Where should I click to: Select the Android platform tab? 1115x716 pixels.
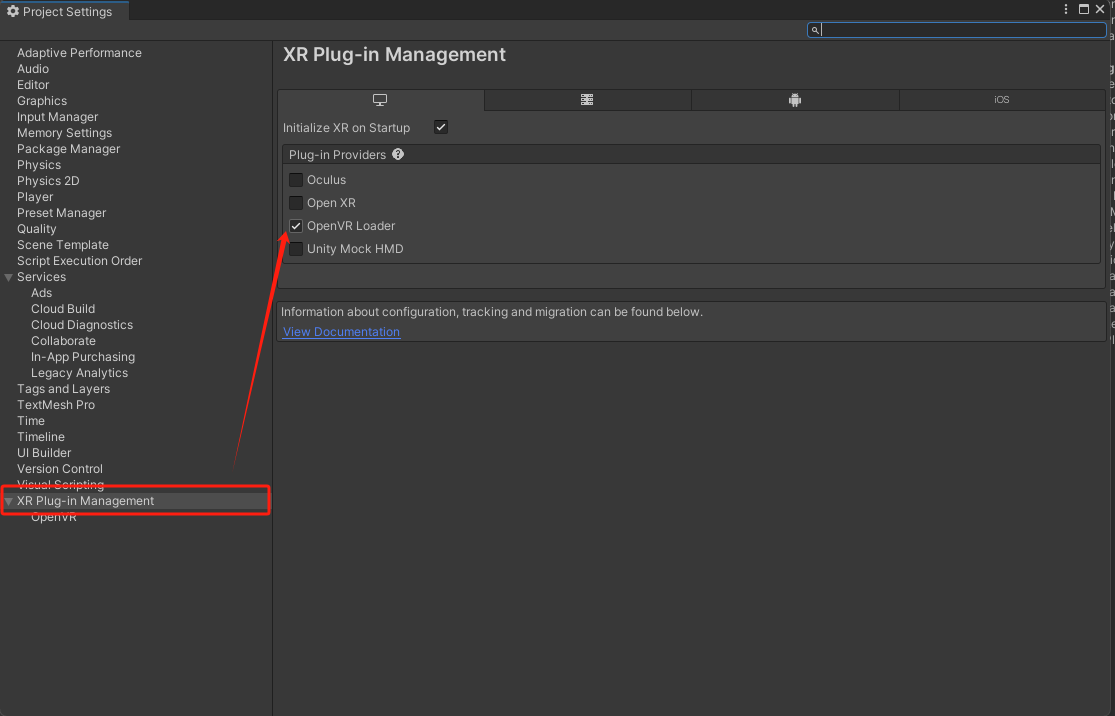coord(795,100)
